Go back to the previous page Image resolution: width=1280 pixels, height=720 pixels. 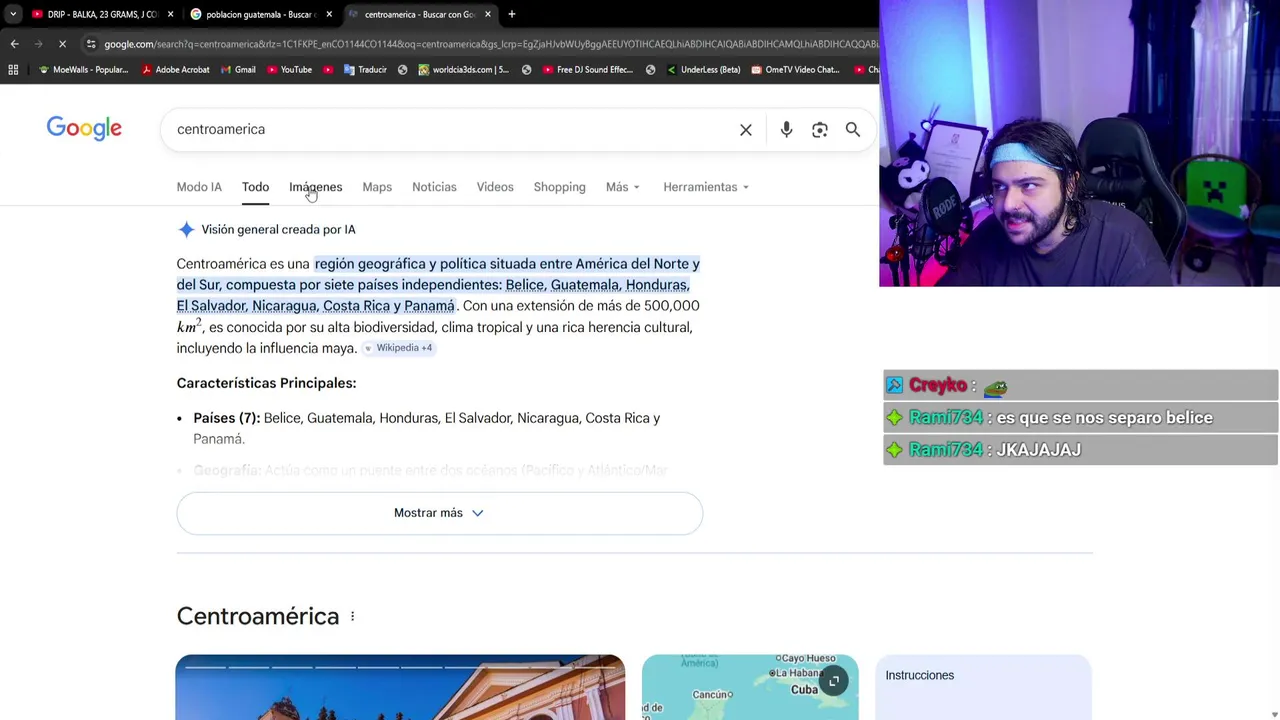14,44
